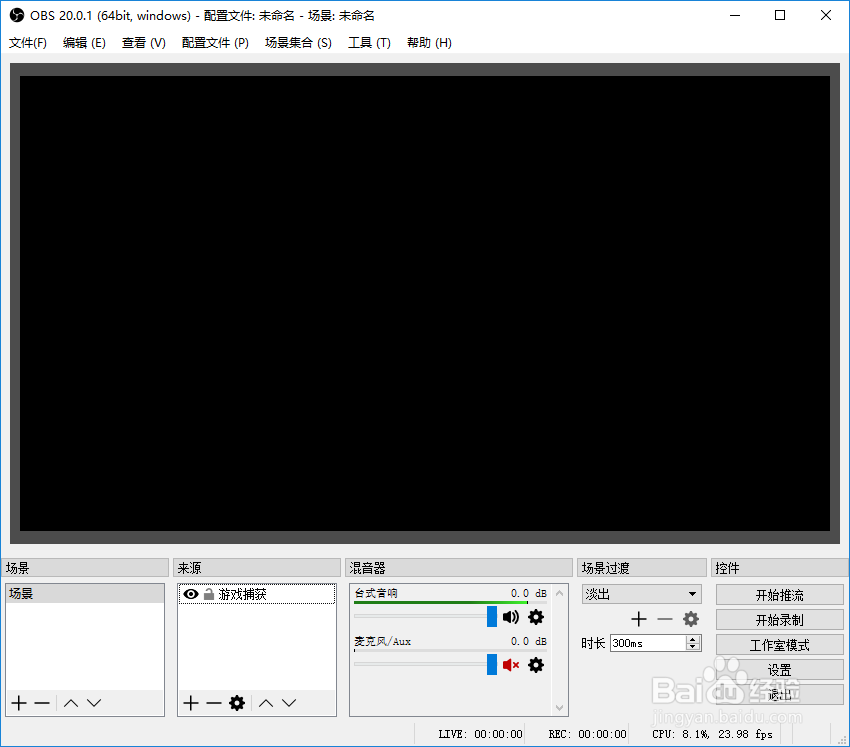850x747 pixels.
Task: Open the 场景集合 menu
Action: point(298,42)
